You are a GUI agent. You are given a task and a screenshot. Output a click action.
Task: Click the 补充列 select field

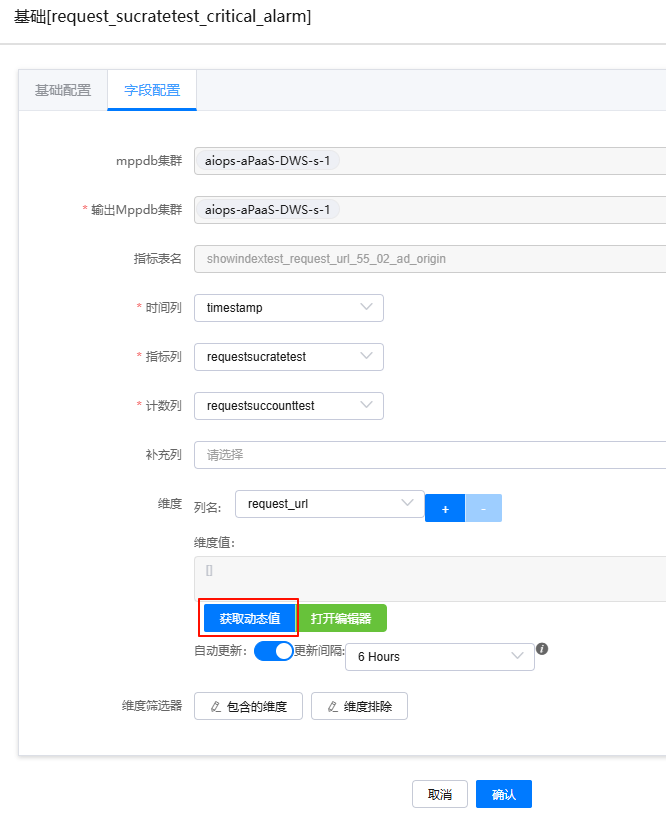coord(430,455)
